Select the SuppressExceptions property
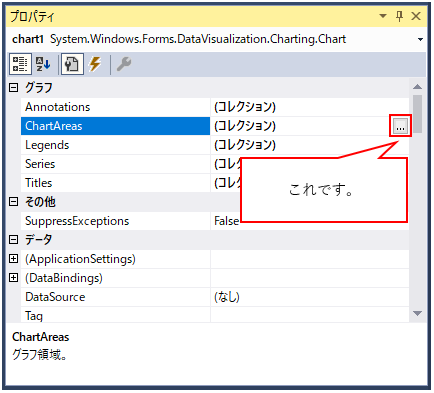434x393 pixels. click(x=115, y=221)
